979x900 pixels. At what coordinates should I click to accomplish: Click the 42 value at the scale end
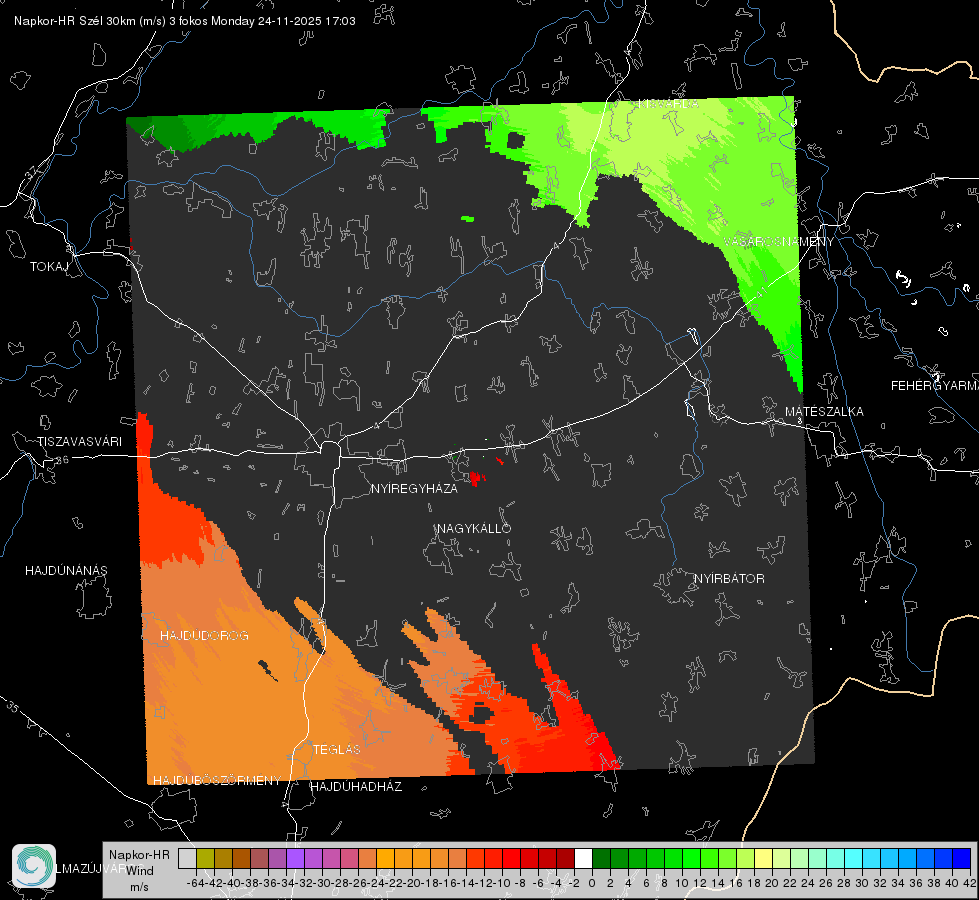point(970,883)
